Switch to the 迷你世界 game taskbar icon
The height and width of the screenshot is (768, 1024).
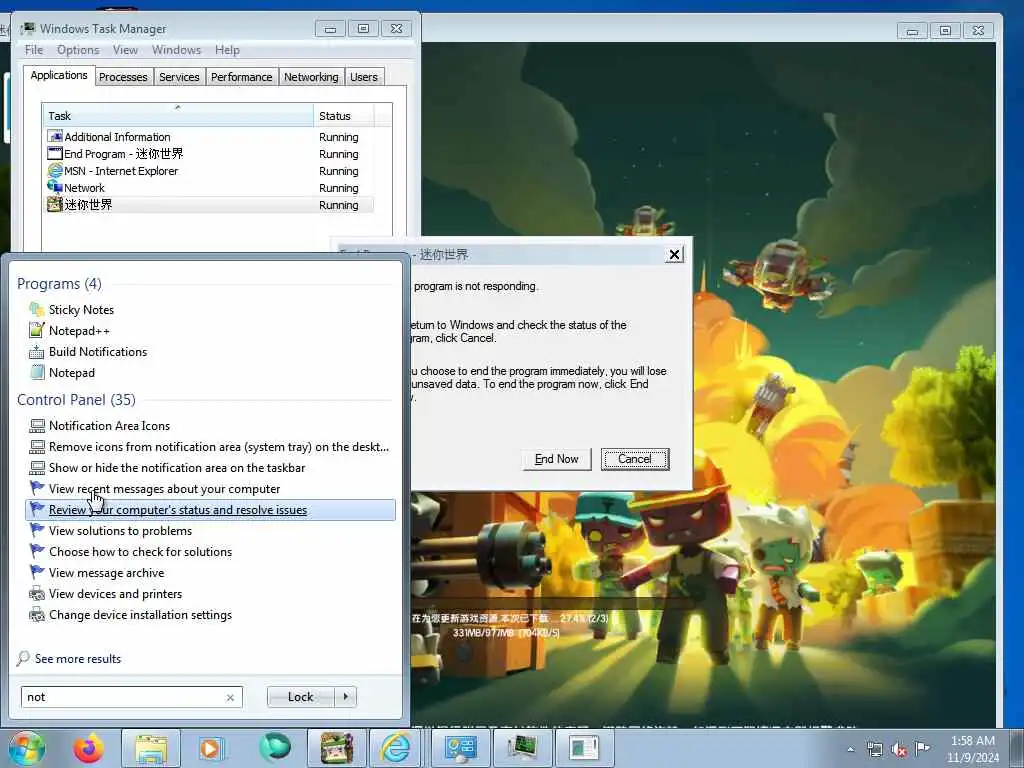pyautogui.click(x=337, y=748)
